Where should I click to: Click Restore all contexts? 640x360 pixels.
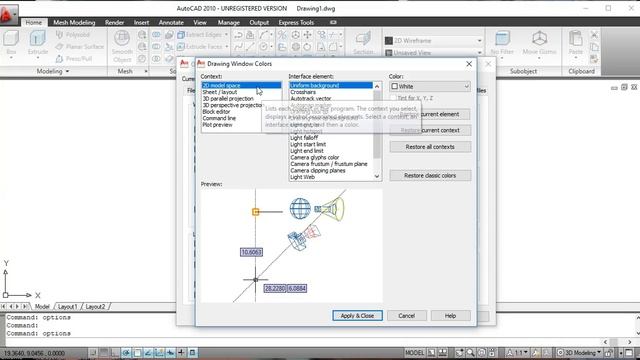pyautogui.click(x=430, y=147)
